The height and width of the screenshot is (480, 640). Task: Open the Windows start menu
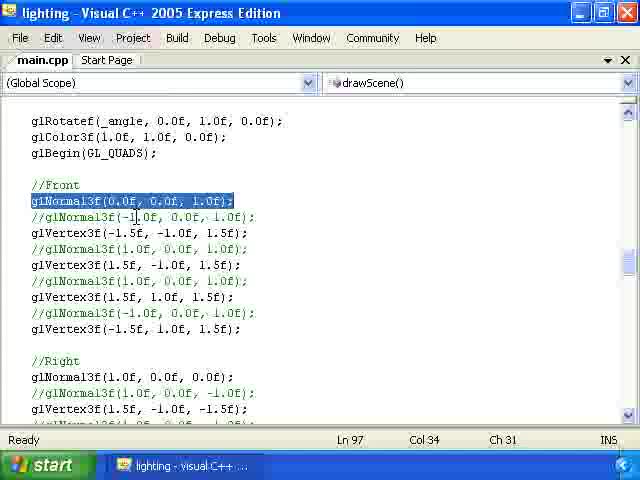coord(47,465)
